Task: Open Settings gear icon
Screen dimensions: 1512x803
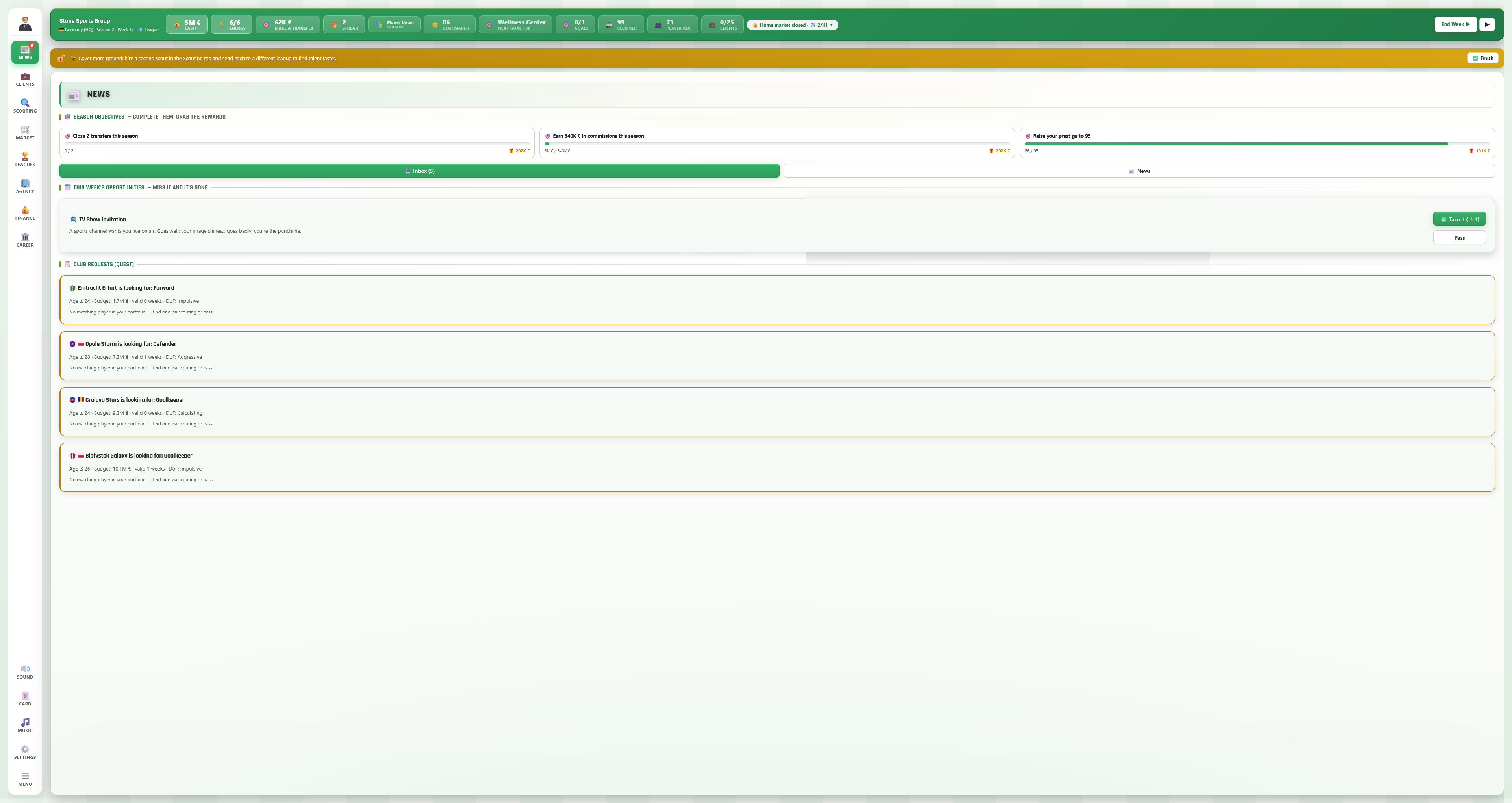Action: 25,753
